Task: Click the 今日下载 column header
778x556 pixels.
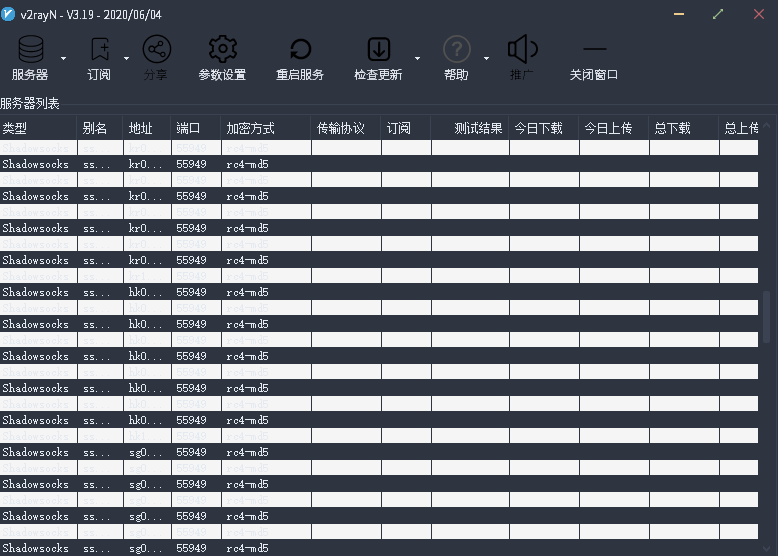Action: point(543,128)
